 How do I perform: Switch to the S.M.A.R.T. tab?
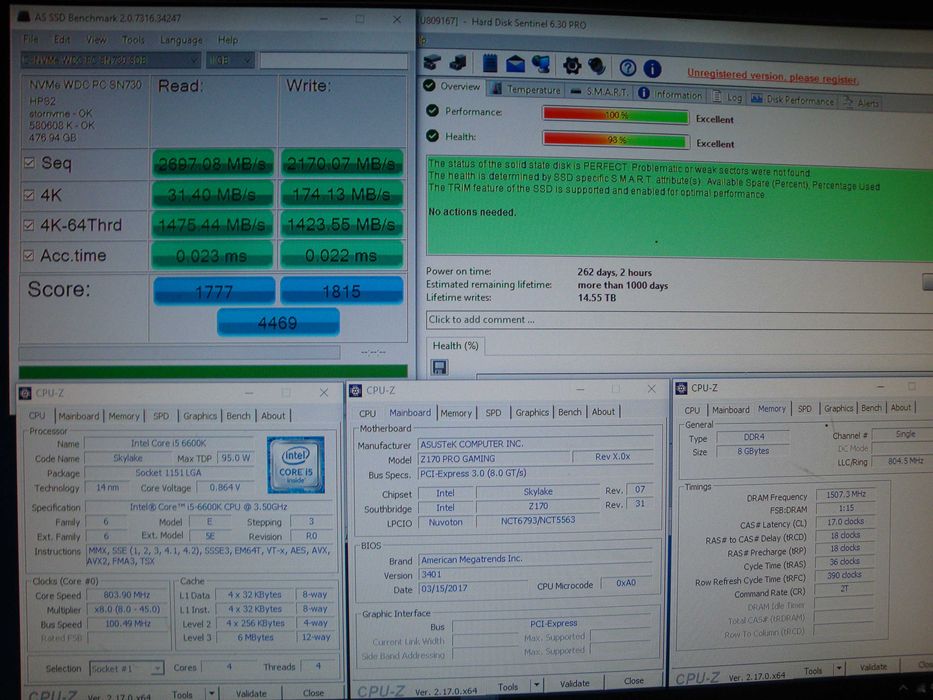click(600, 91)
